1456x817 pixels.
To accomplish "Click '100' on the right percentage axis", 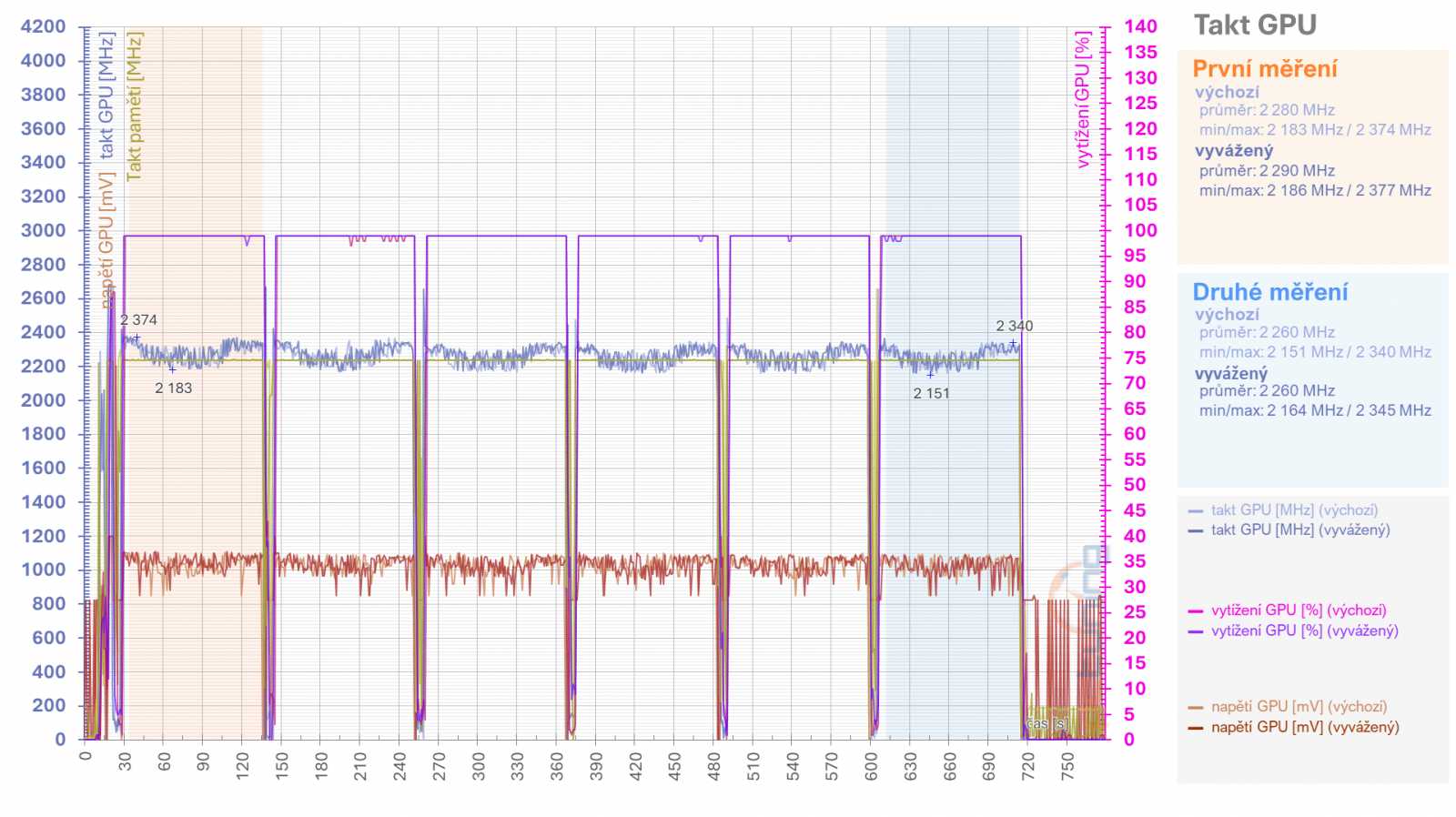I will click(1140, 230).
